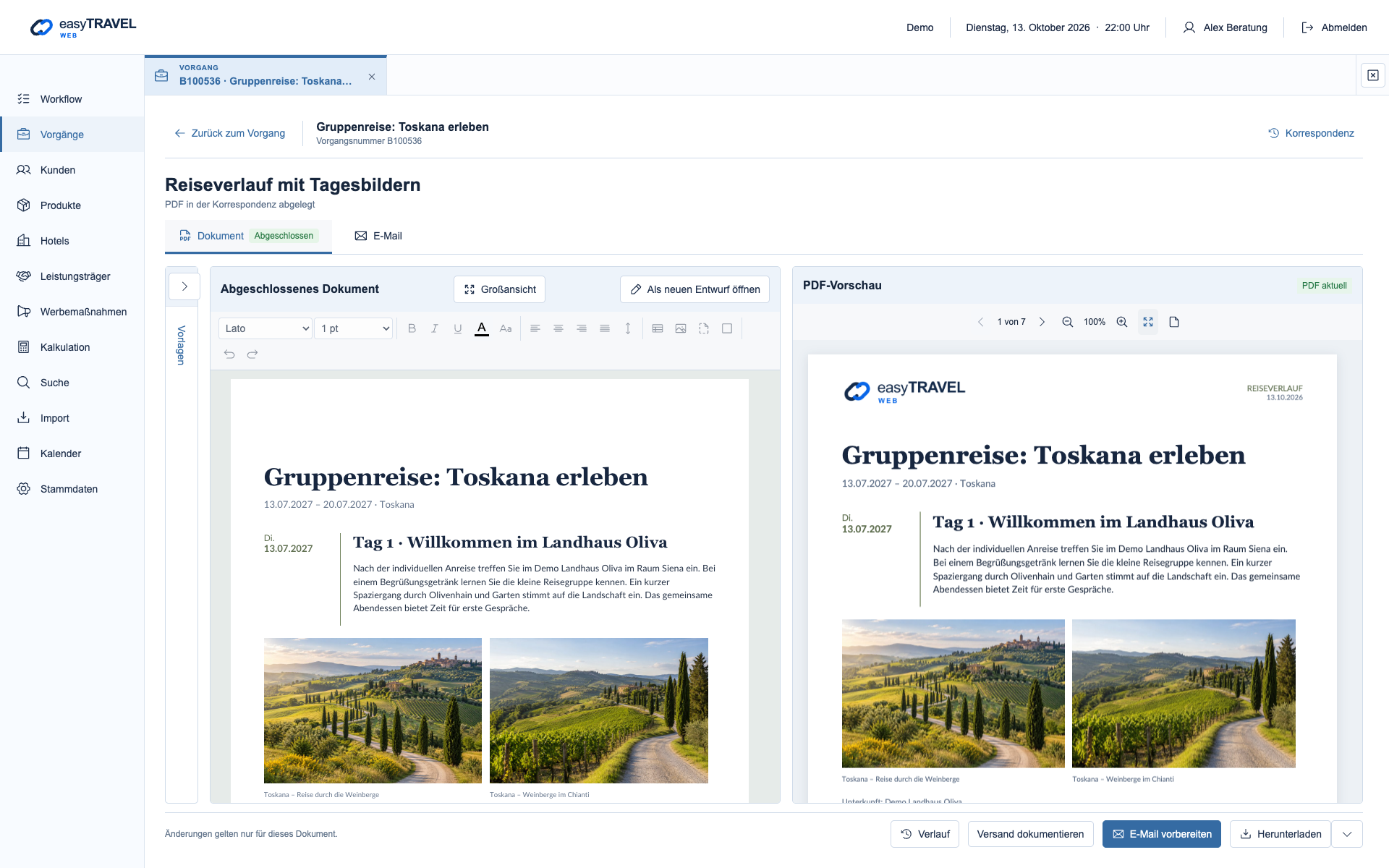Zoom out the PDF preview
The height and width of the screenshot is (868, 1389).
pos(1067,322)
